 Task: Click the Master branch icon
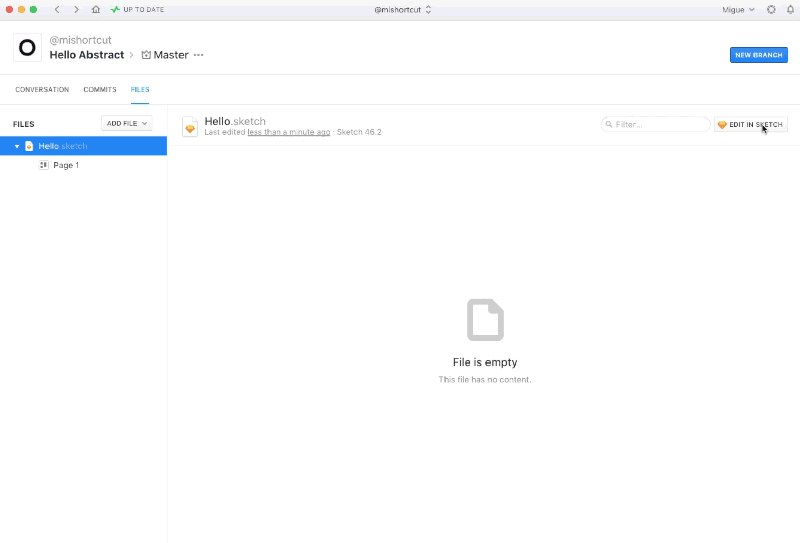pos(146,55)
